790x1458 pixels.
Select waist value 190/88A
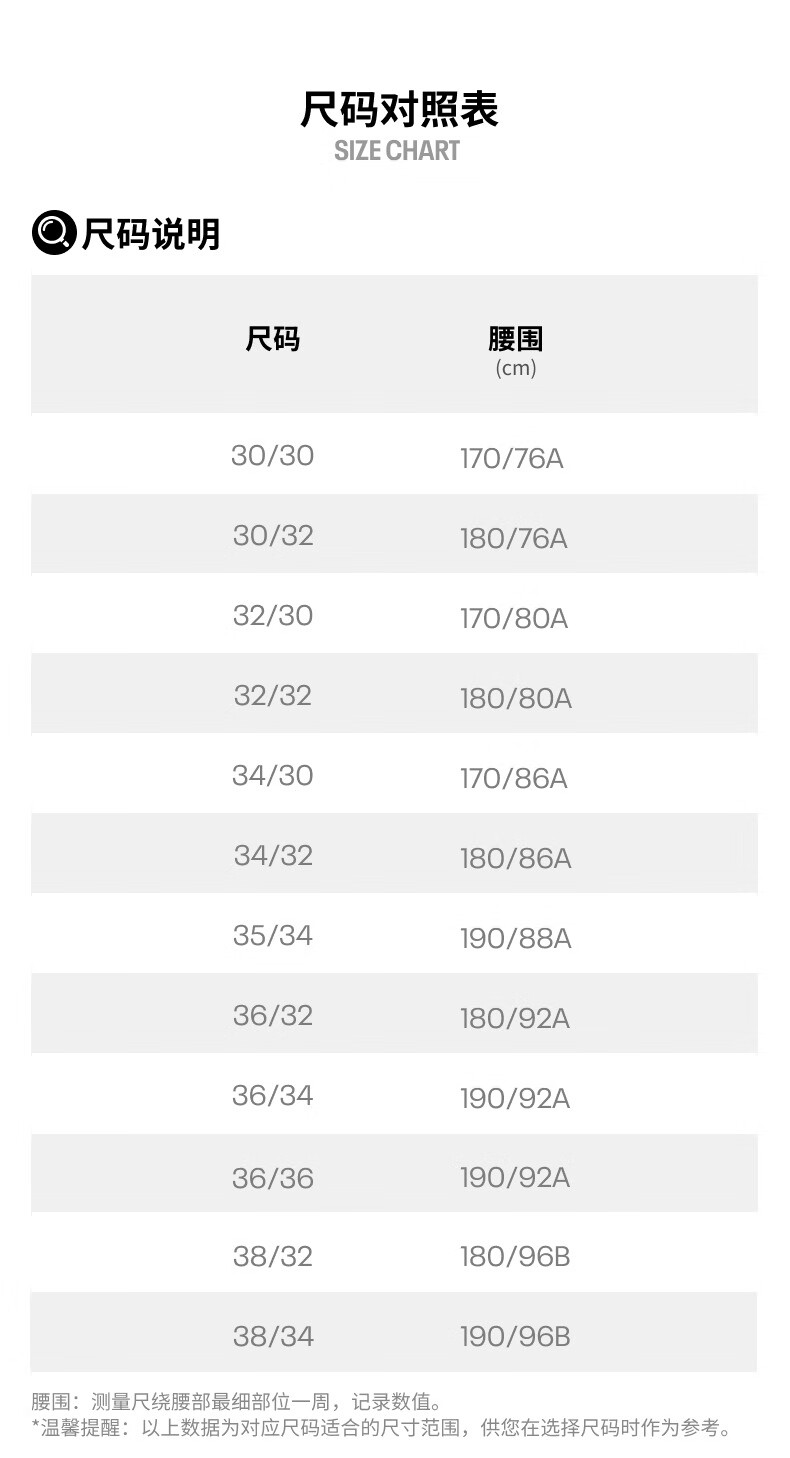coord(516,939)
